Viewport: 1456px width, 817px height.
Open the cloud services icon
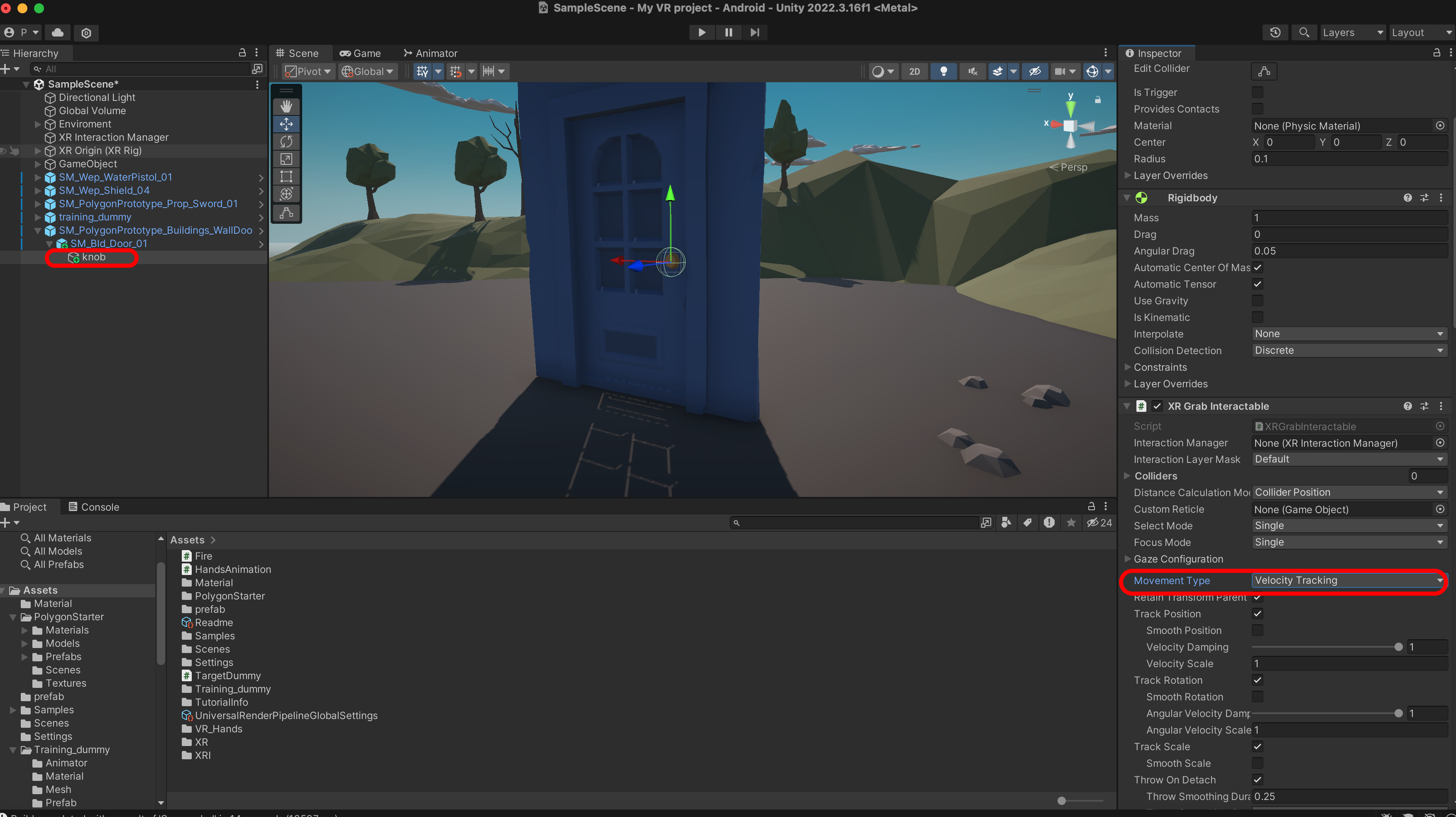coord(58,32)
